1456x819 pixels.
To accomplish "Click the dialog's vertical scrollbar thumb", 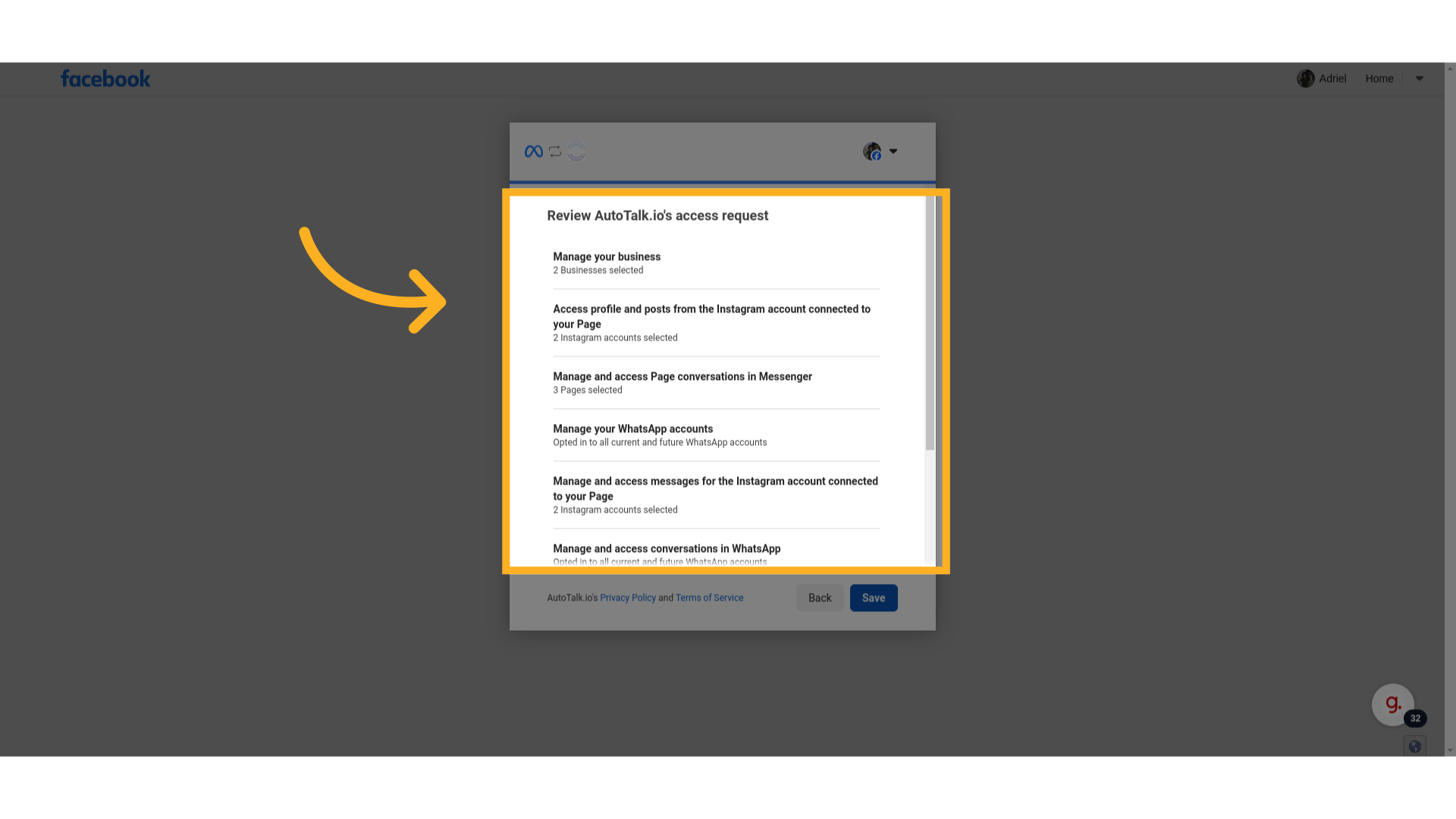I will tap(930, 323).
